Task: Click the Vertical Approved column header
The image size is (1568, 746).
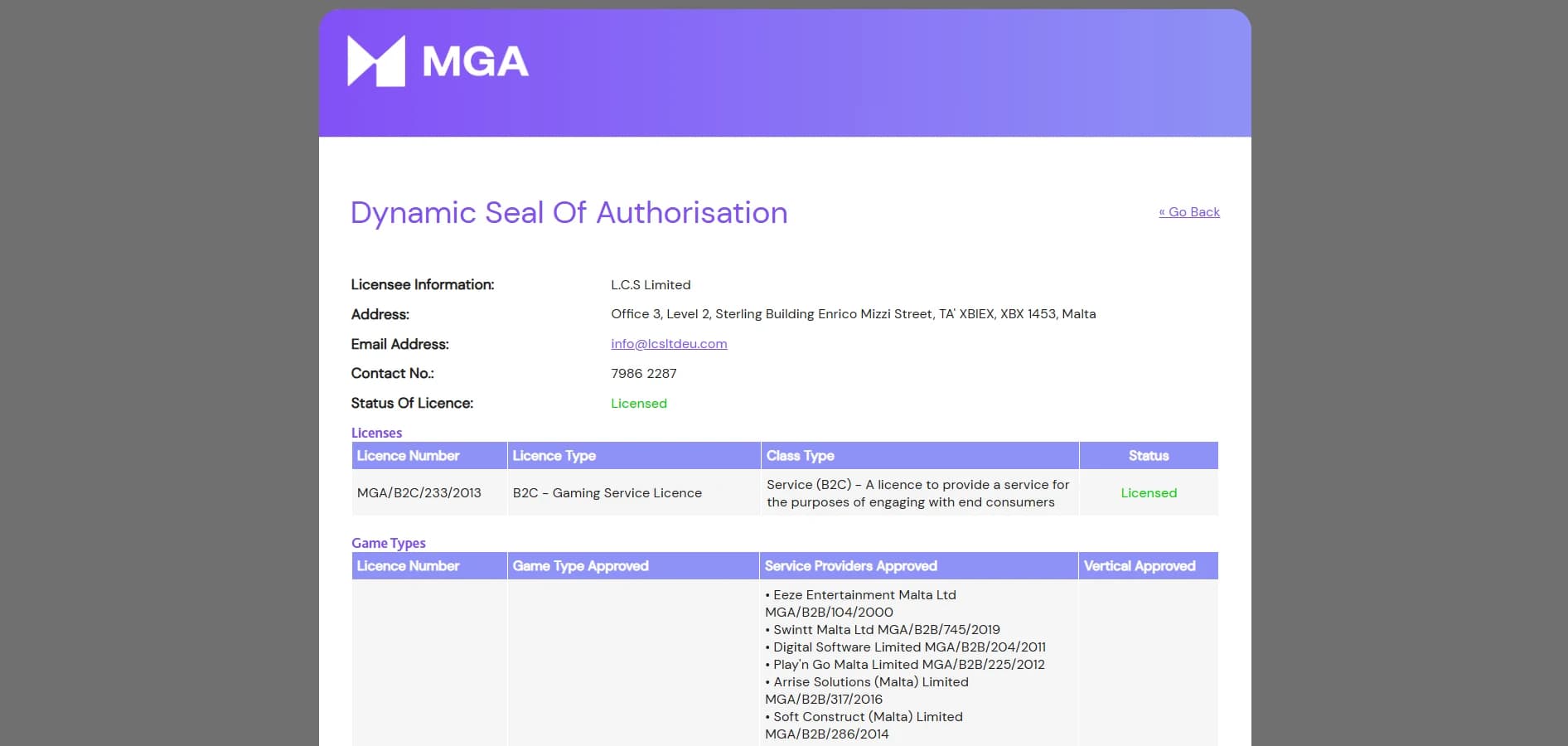Action: (1139, 565)
